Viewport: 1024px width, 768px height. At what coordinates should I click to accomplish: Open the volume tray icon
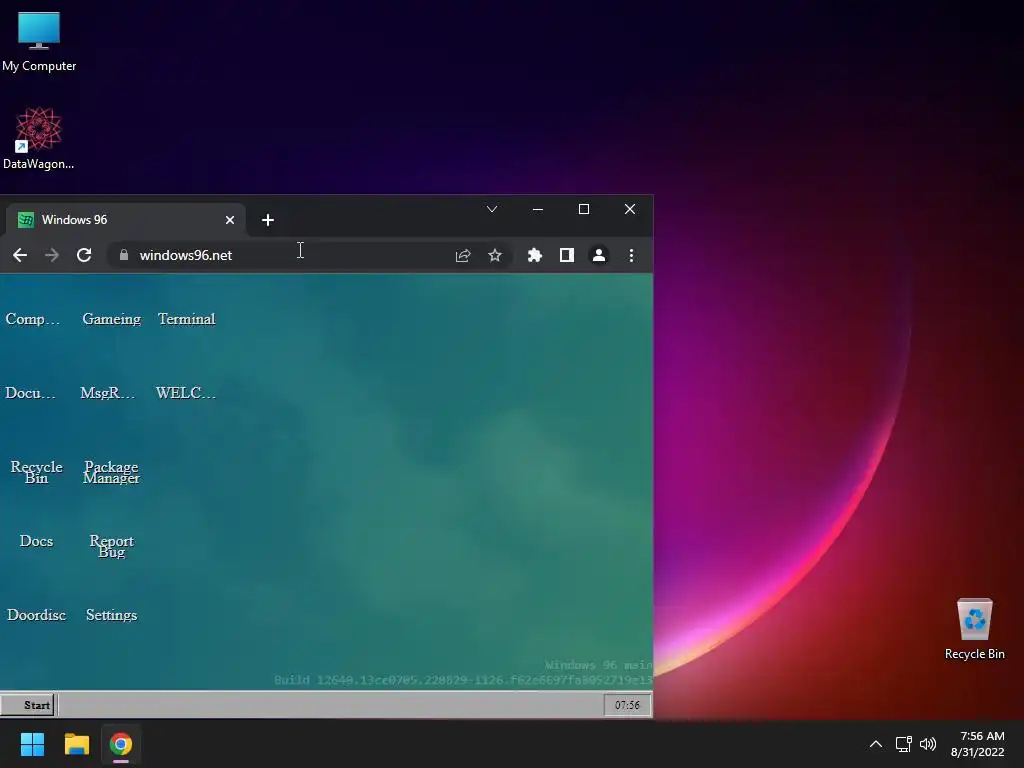(x=927, y=744)
